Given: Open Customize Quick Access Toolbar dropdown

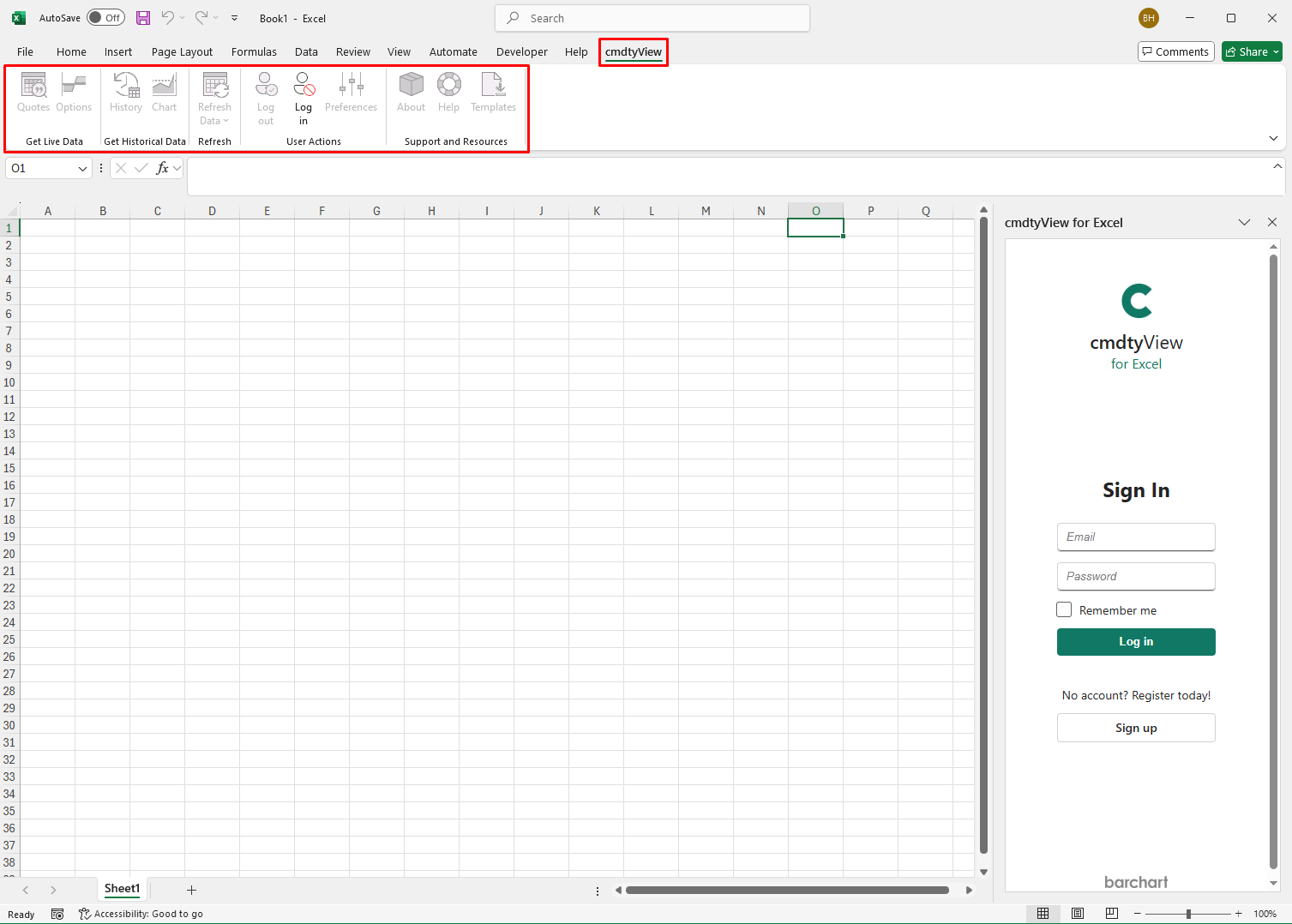Looking at the screenshot, I should coord(234,18).
